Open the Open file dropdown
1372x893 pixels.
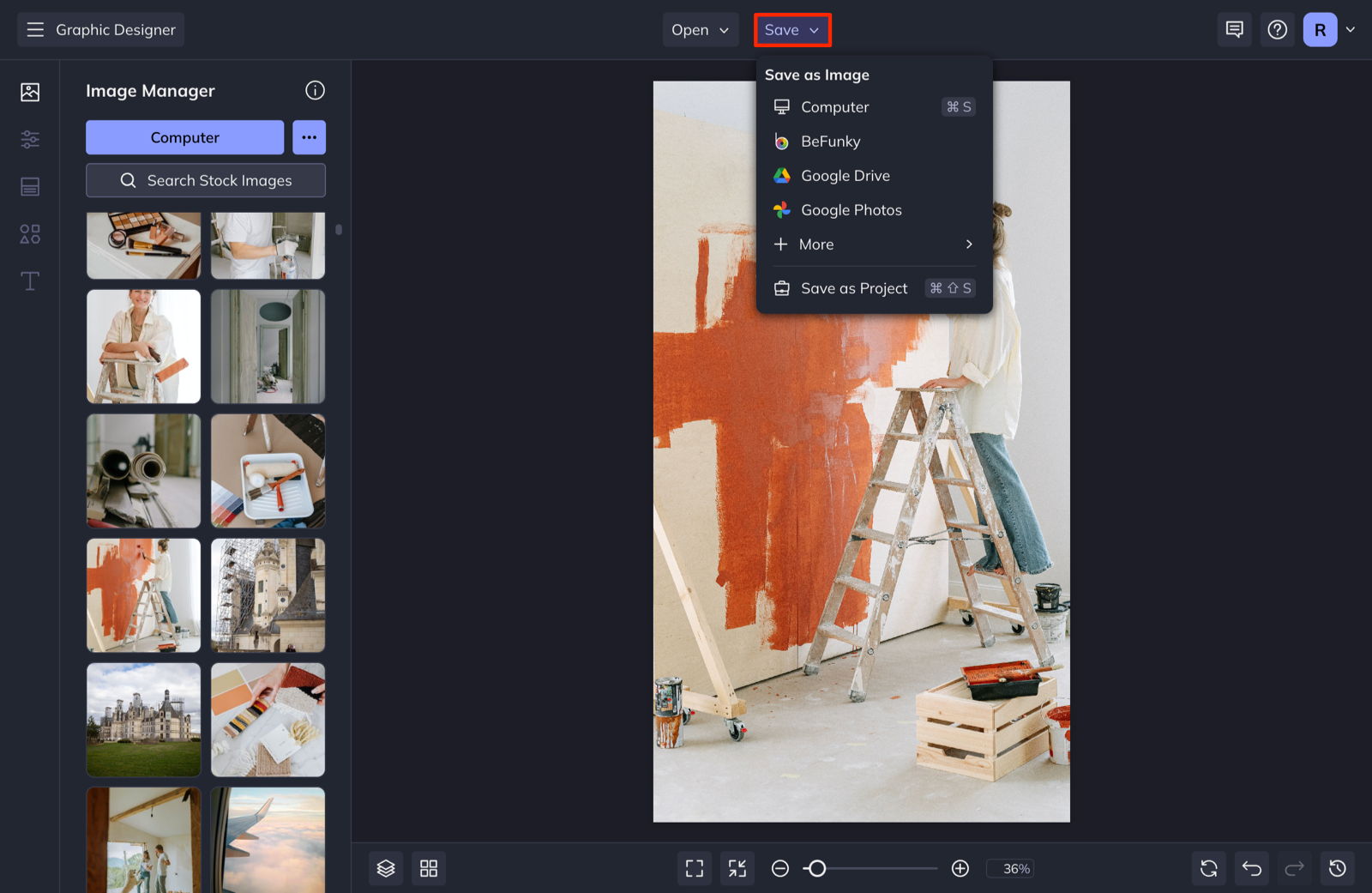pos(700,29)
